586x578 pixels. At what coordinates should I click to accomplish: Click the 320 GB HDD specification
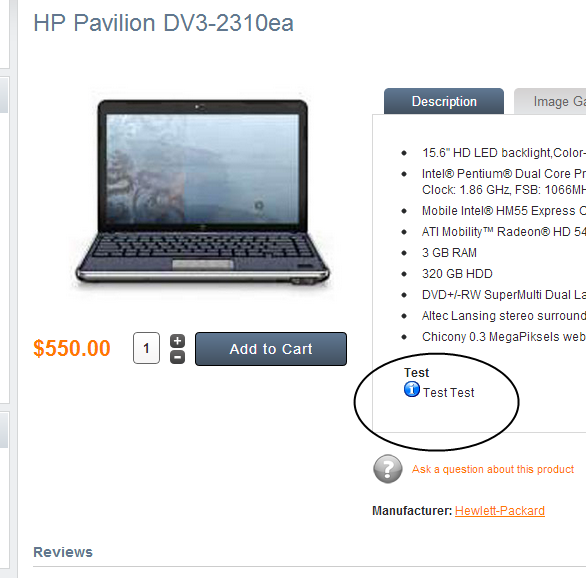pos(457,274)
